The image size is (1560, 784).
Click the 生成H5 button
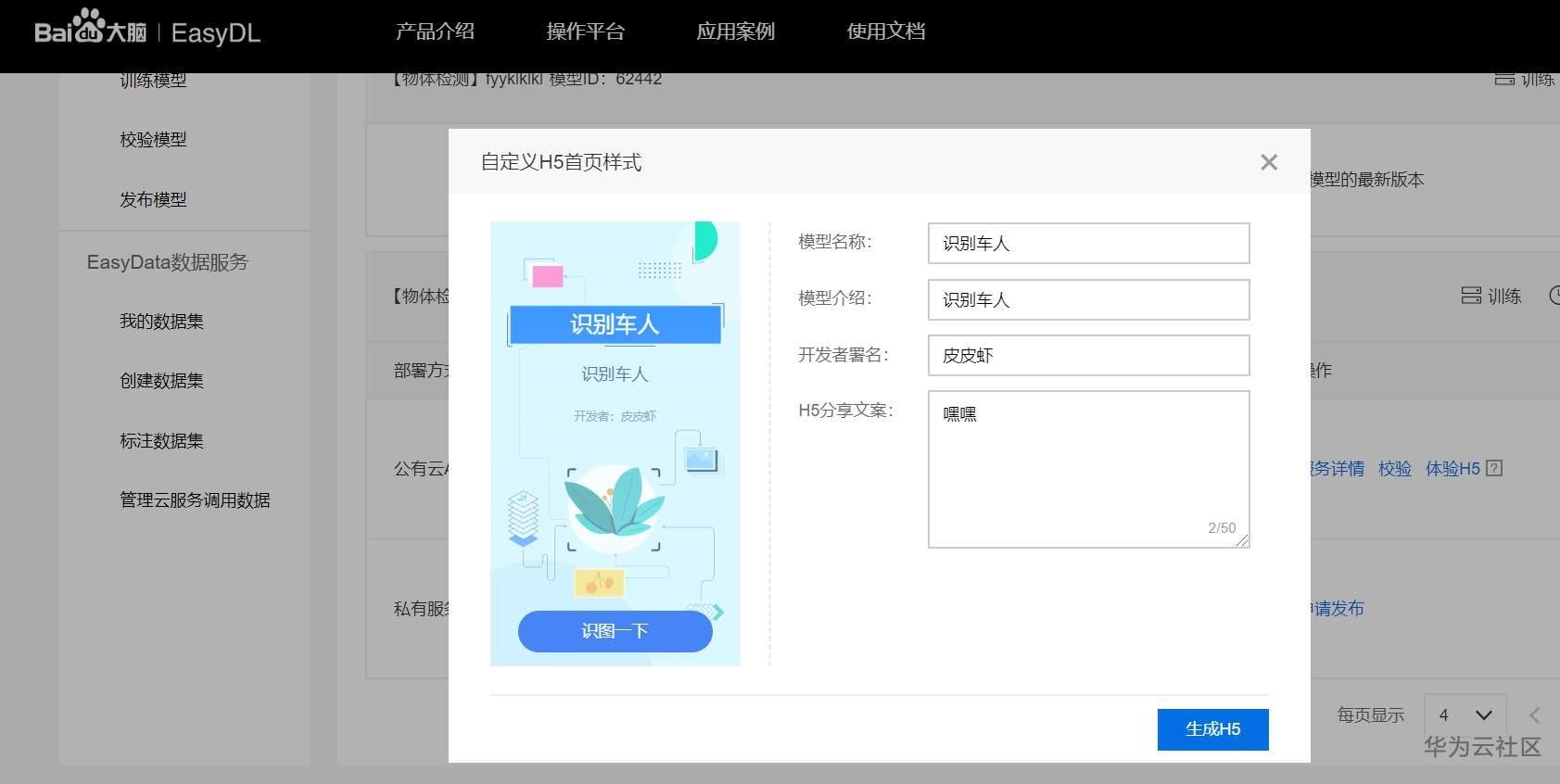pos(1212,729)
